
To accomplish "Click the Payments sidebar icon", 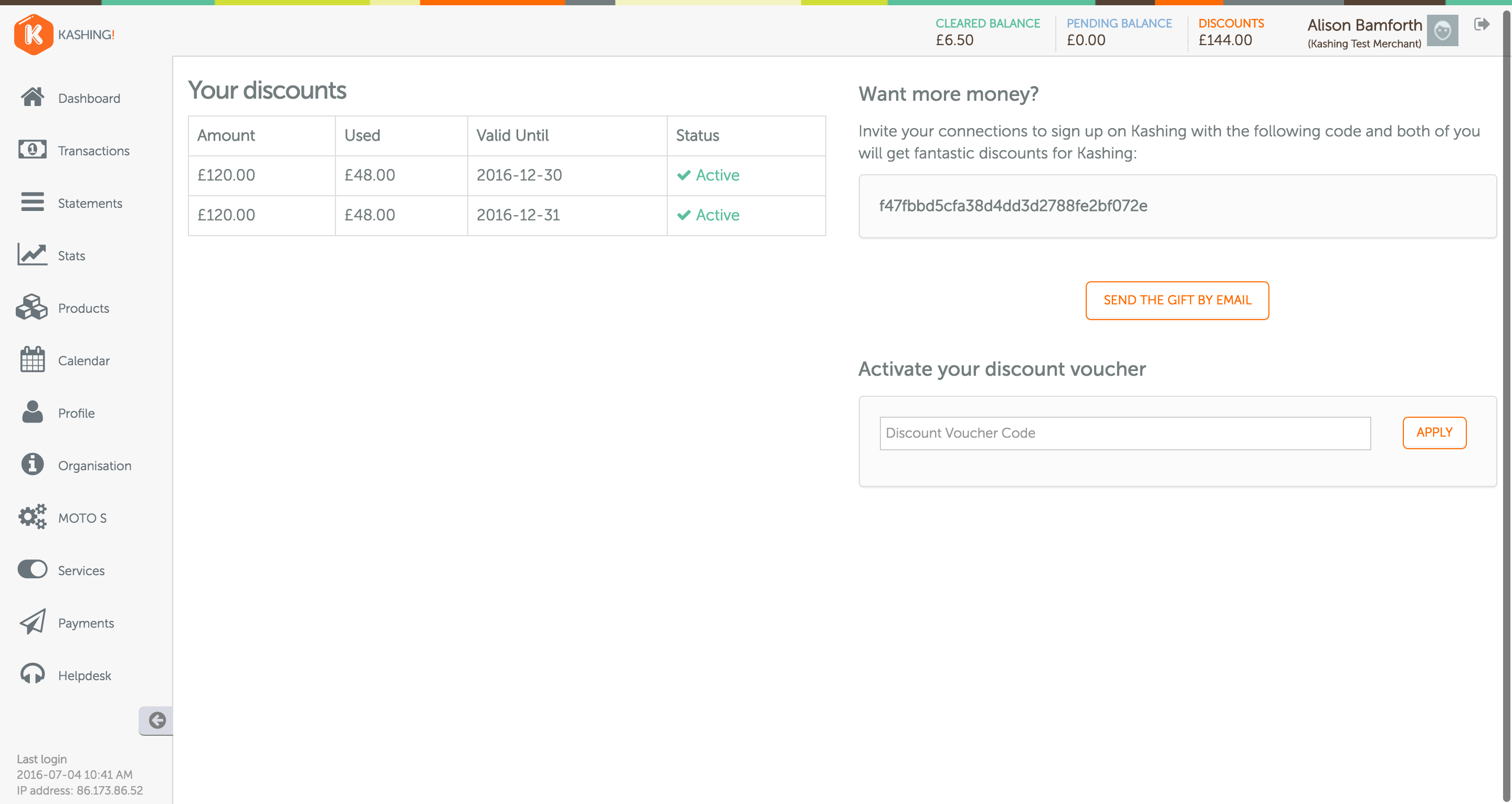I will point(33,622).
